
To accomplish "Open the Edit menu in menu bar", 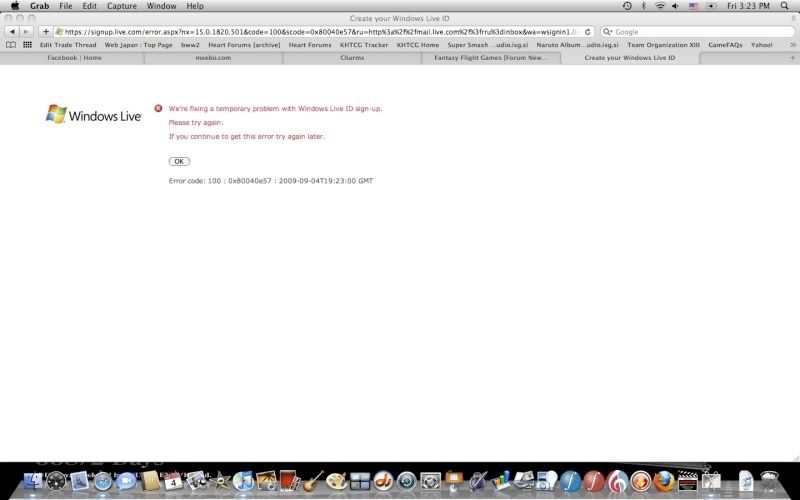I will pyautogui.click(x=90, y=6).
